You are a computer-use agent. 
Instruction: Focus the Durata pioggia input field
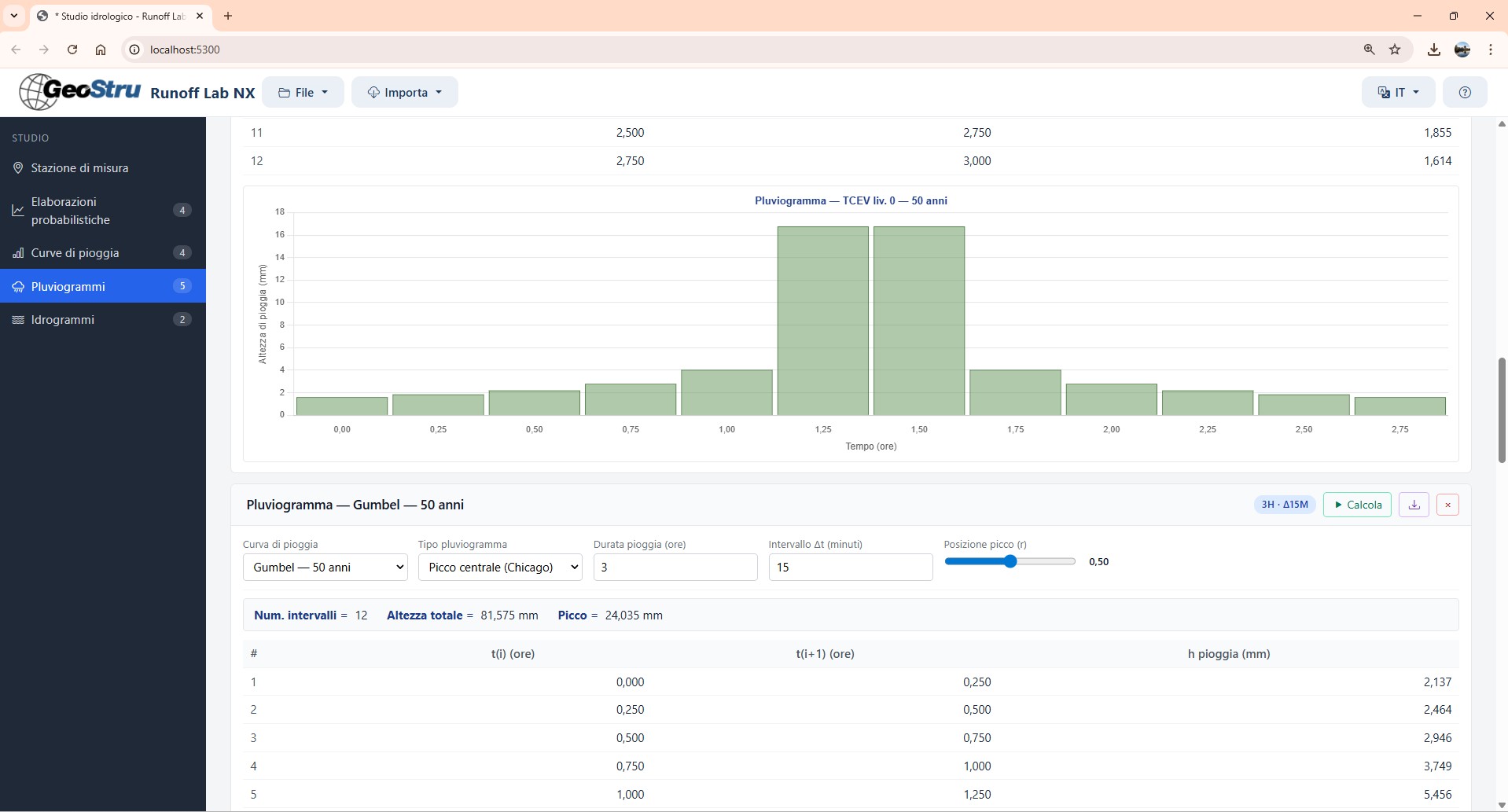coord(675,568)
